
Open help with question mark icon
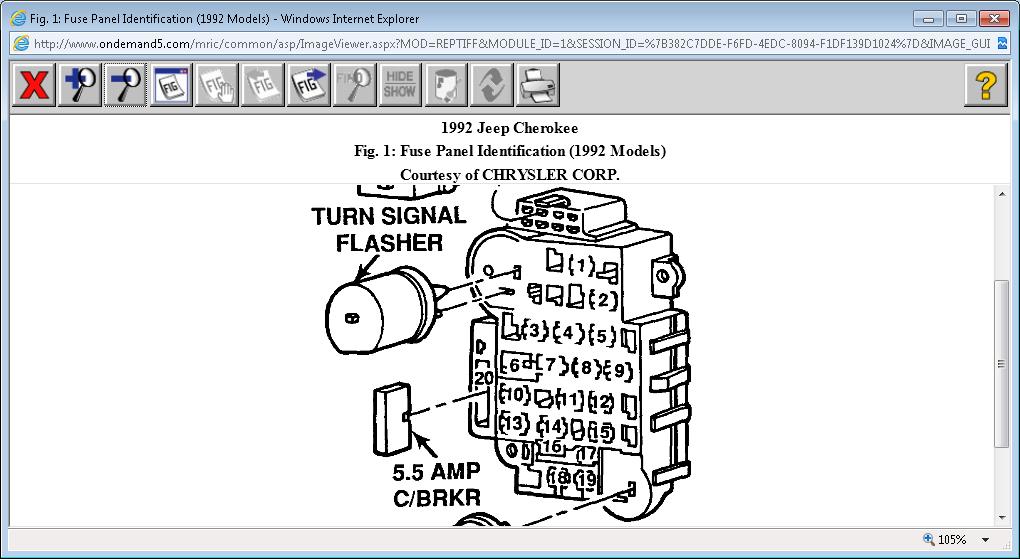coord(986,85)
